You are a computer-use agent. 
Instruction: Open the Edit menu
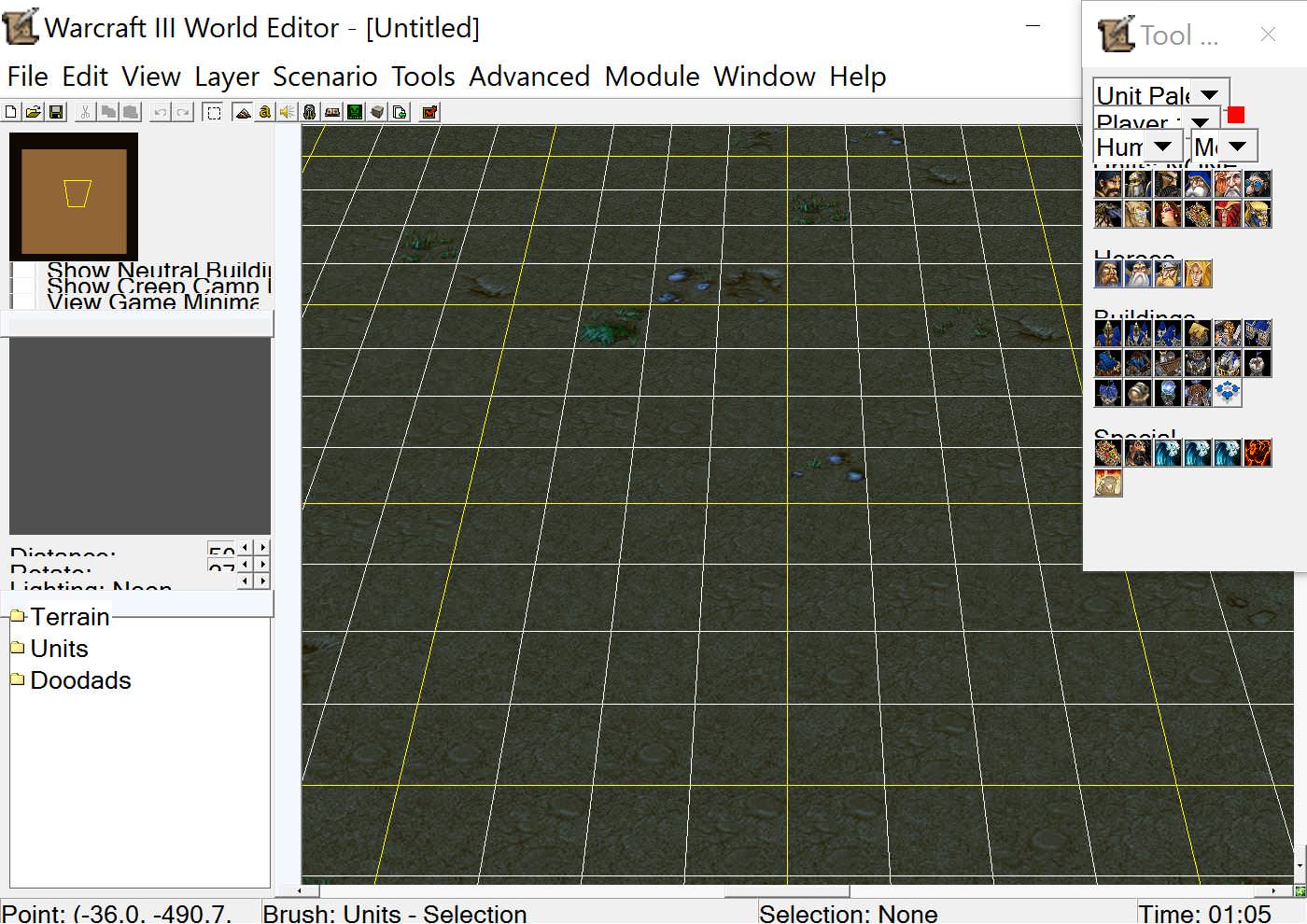click(x=85, y=77)
